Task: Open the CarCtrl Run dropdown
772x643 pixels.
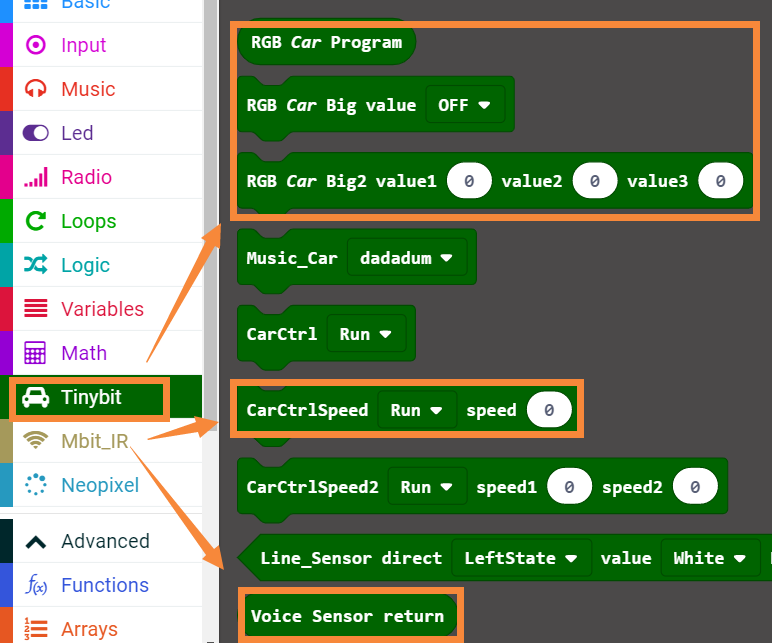Action: (364, 334)
